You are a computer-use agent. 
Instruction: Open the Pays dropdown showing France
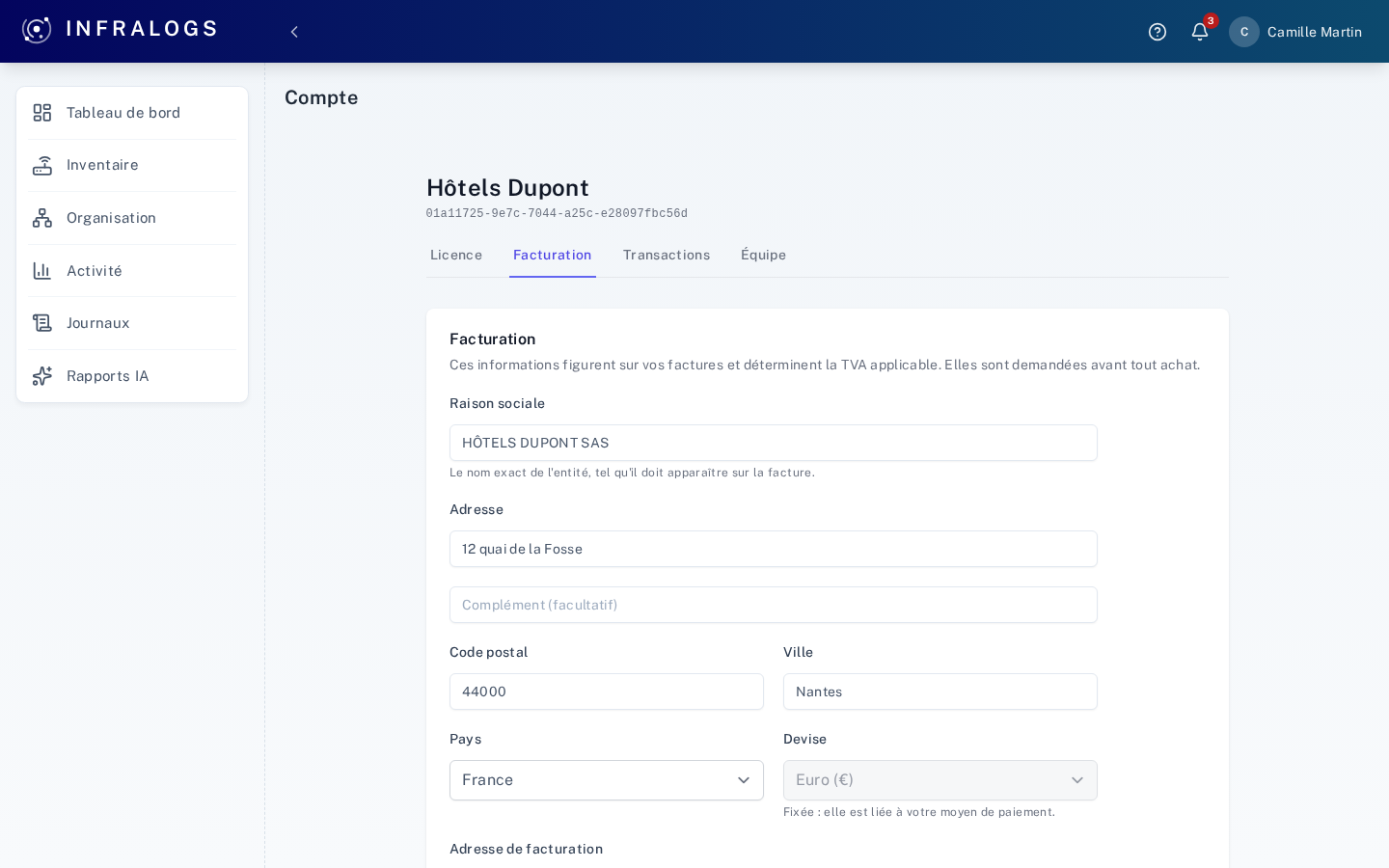[x=607, y=780]
